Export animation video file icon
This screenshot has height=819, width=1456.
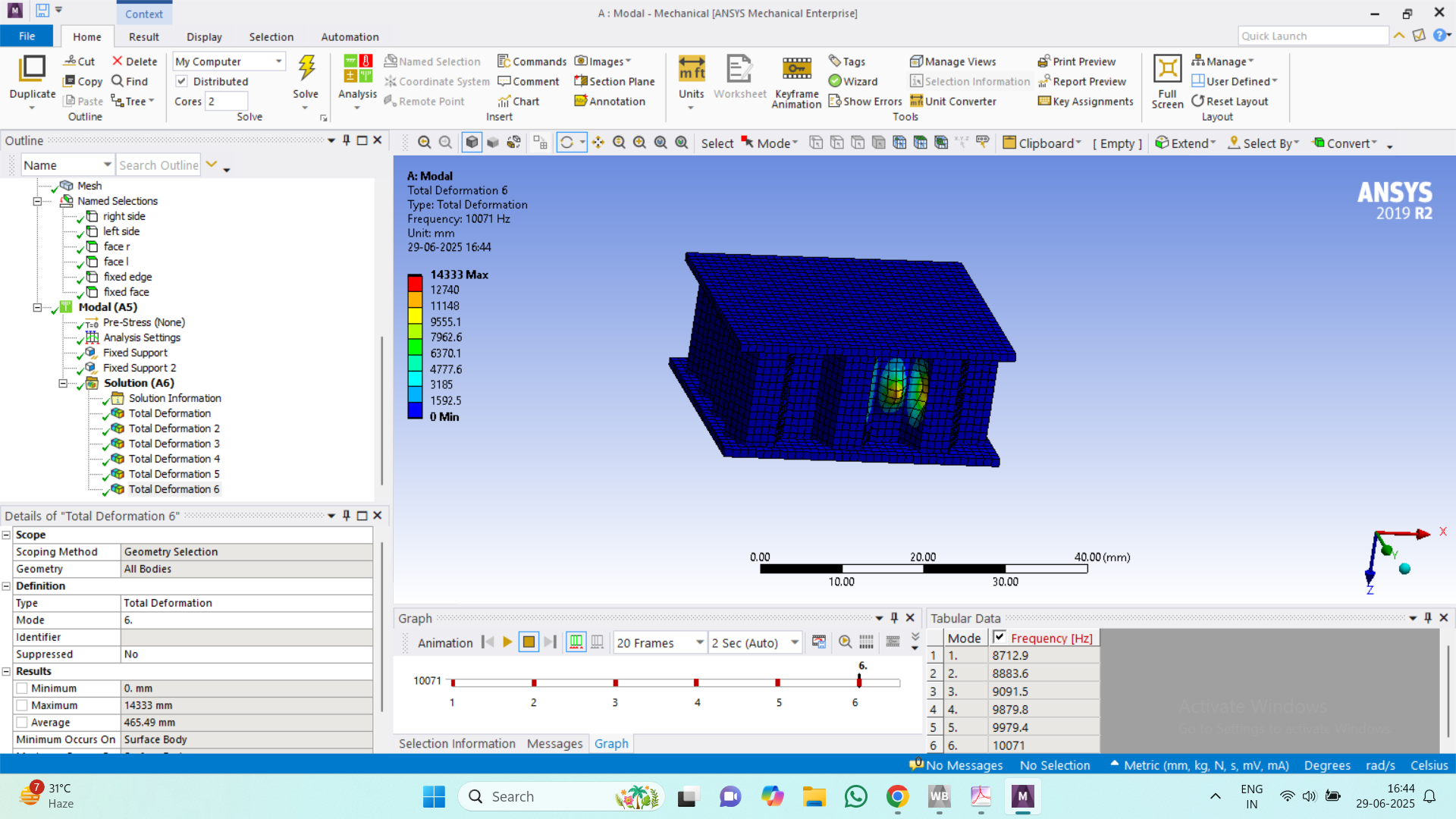[x=818, y=642]
